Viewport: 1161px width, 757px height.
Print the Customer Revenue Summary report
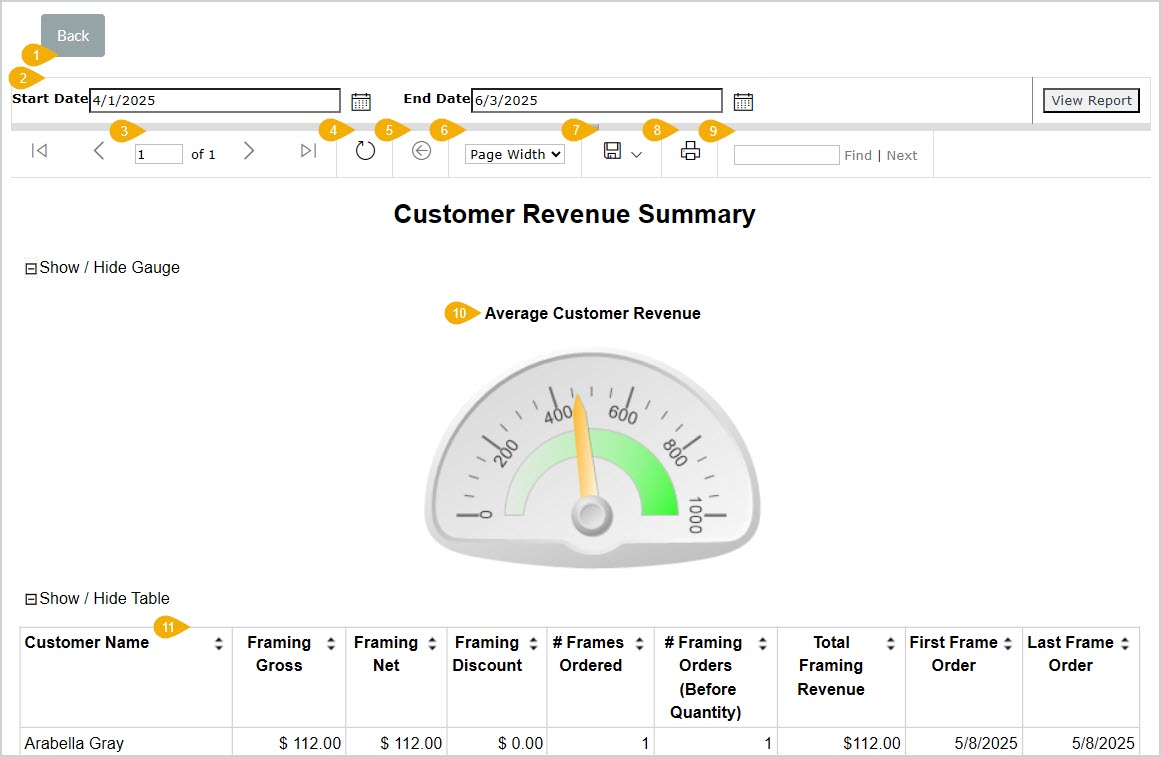689,151
